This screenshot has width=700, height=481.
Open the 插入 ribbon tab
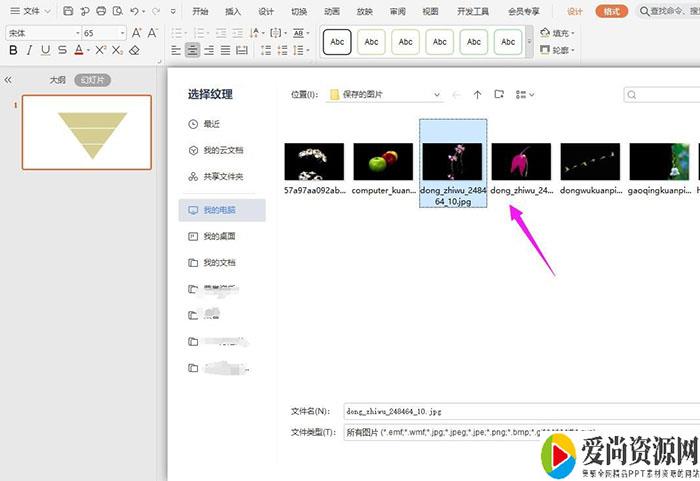click(233, 12)
